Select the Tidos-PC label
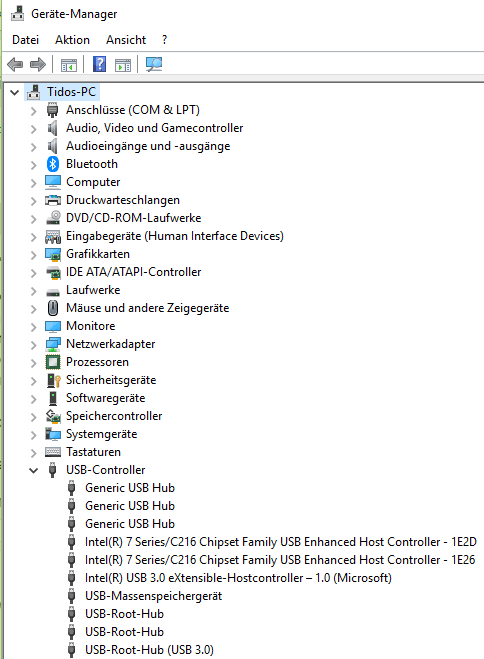Viewport: 484px width, 659px height. (71, 92)
